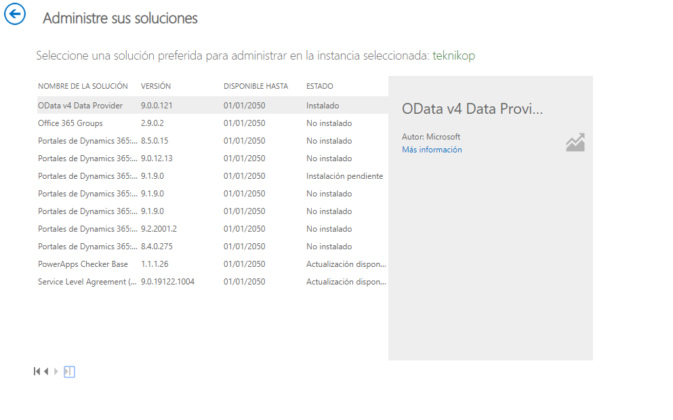Screen dimensions: 673x420
Task: Select the PowerApps Checker Base solution
Action: pos(212,264)
